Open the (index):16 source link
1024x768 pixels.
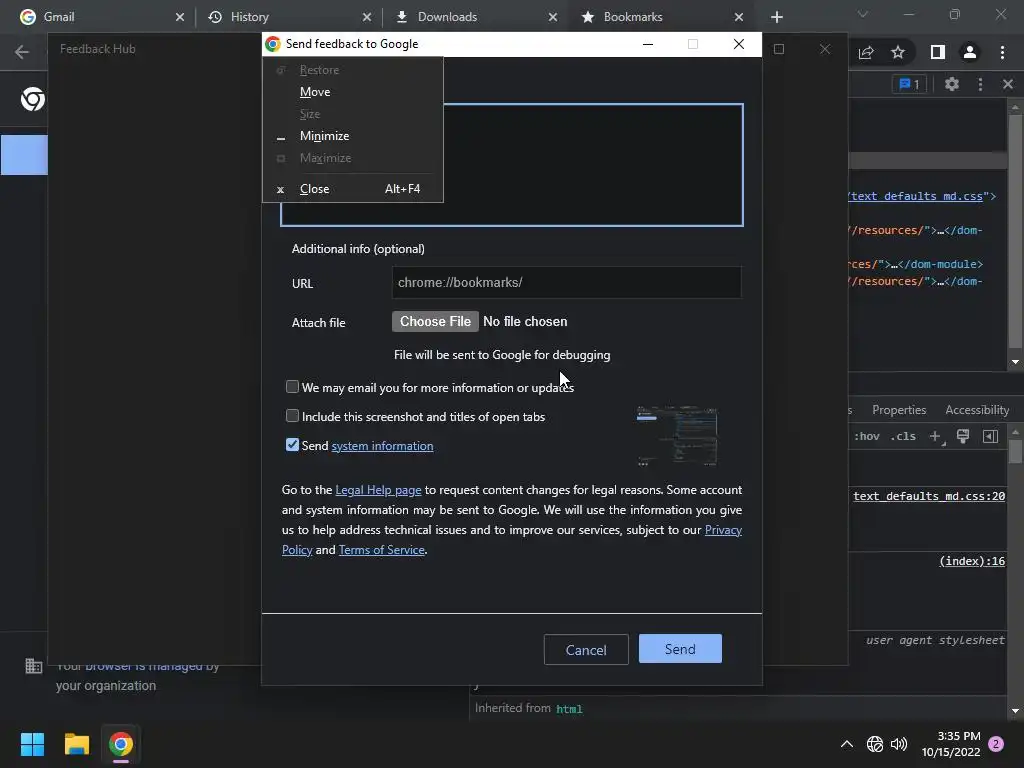click(972, 561)
